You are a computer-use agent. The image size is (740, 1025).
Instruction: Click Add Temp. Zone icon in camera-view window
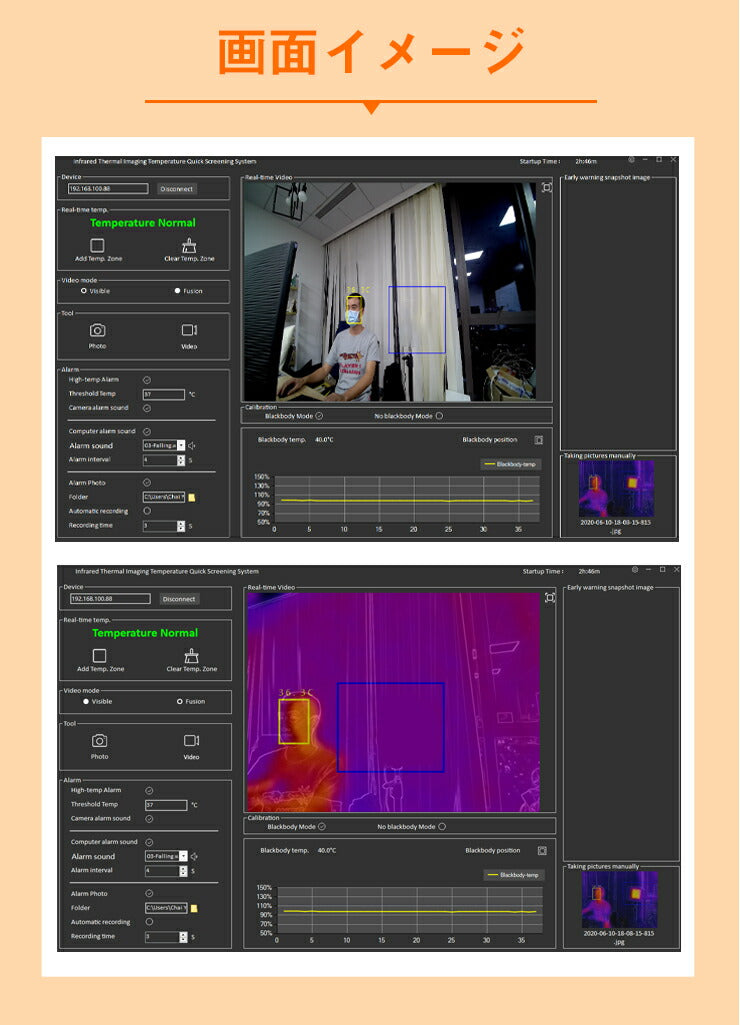tap(97, 245)
